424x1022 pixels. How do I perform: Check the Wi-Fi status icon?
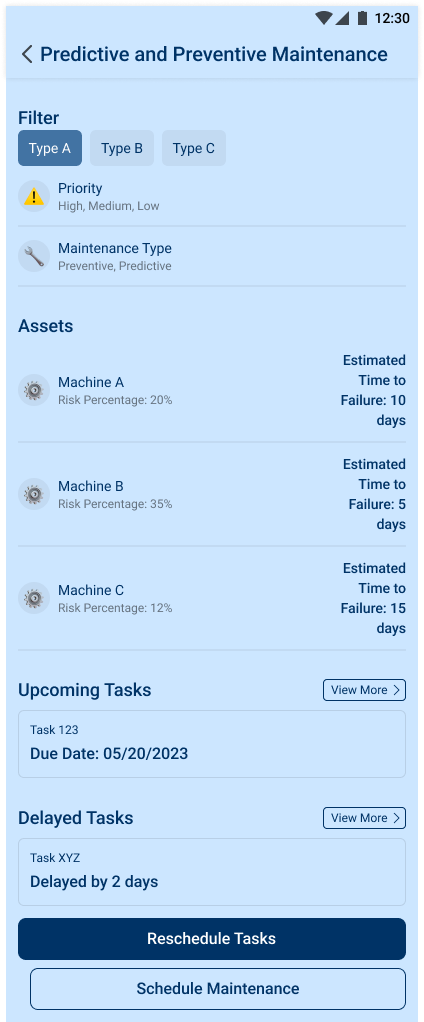(x=323, y=18)
